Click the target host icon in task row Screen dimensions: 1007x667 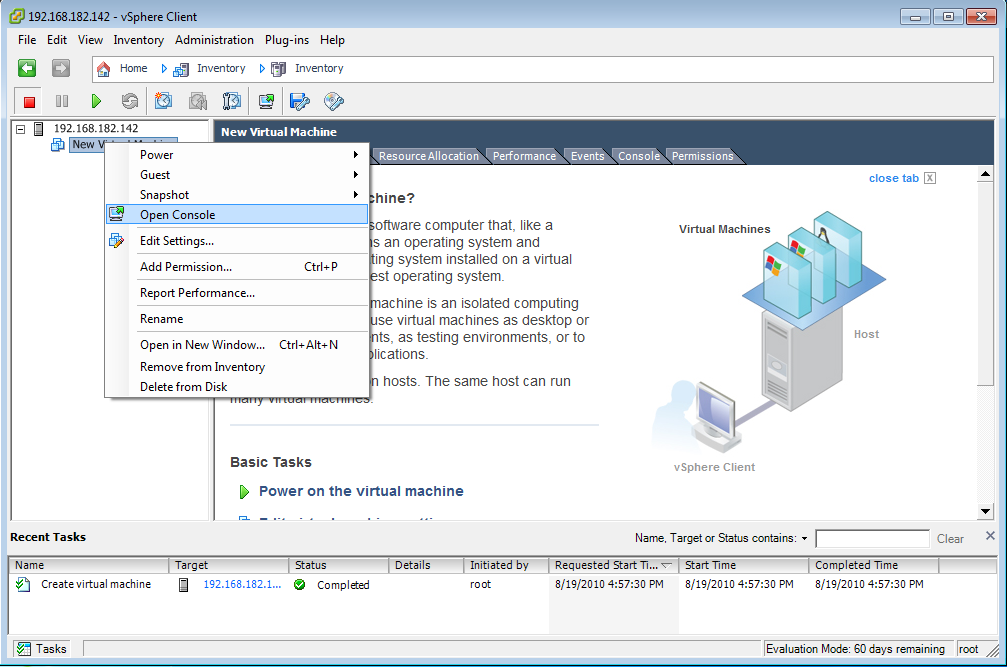point(184,585)
